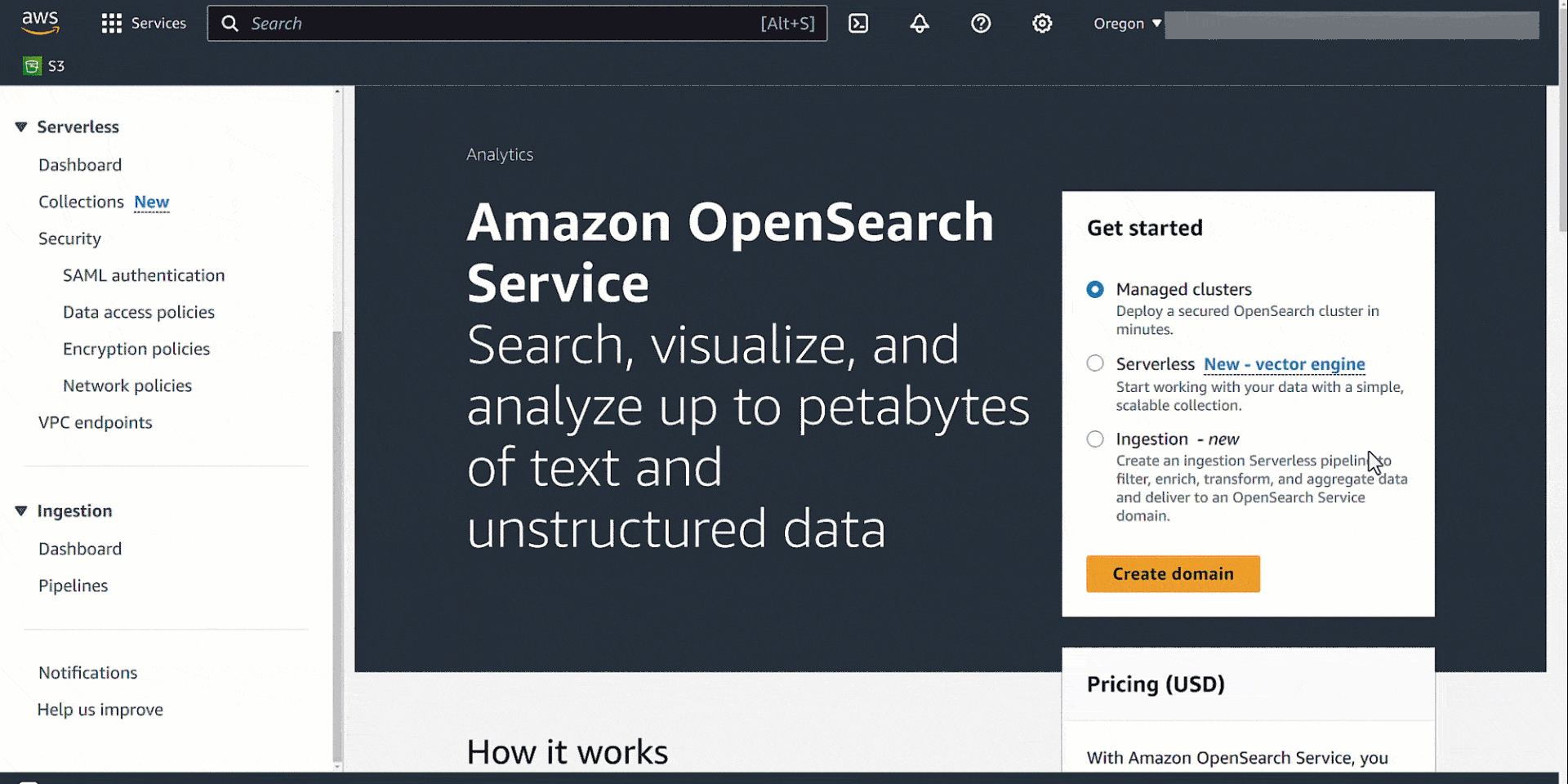
Task: Select the Managed clusters radio button
Action: 1095,289
